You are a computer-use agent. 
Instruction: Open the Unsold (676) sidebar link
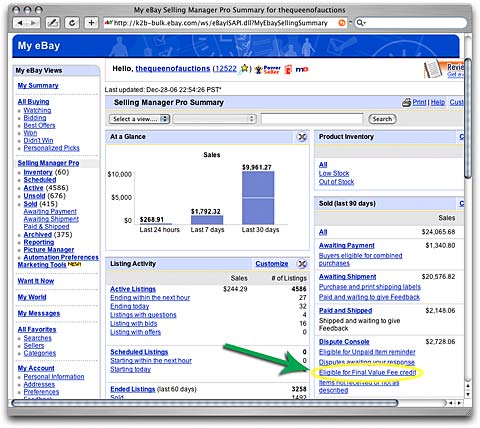(34, 196)
